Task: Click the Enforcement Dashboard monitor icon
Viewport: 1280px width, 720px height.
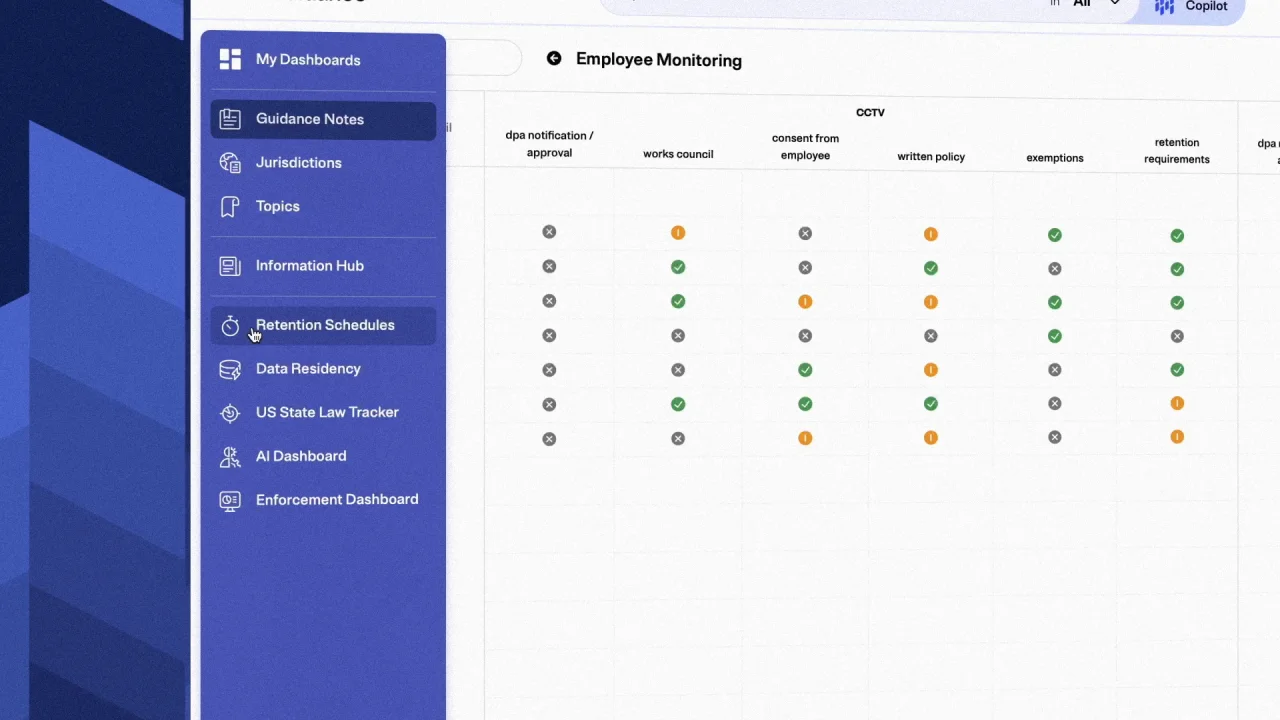Action: tap(230, 500)
